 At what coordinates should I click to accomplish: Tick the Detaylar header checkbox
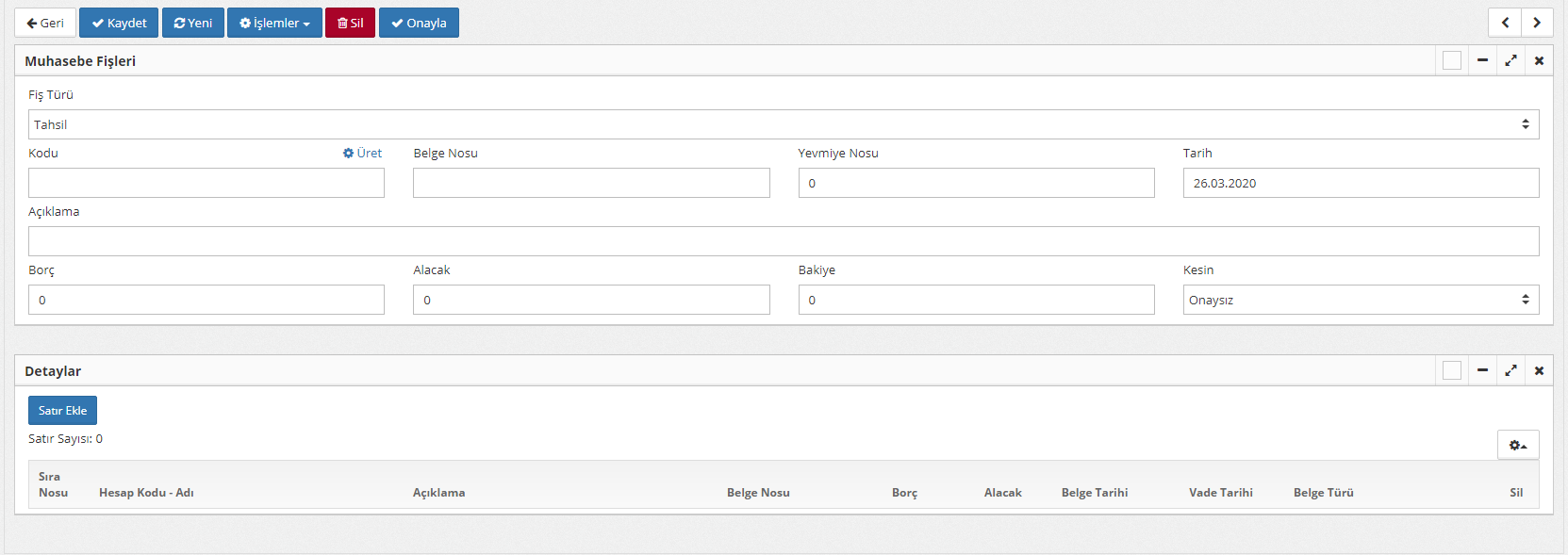pyautogui.click(x=1452, y=370)
